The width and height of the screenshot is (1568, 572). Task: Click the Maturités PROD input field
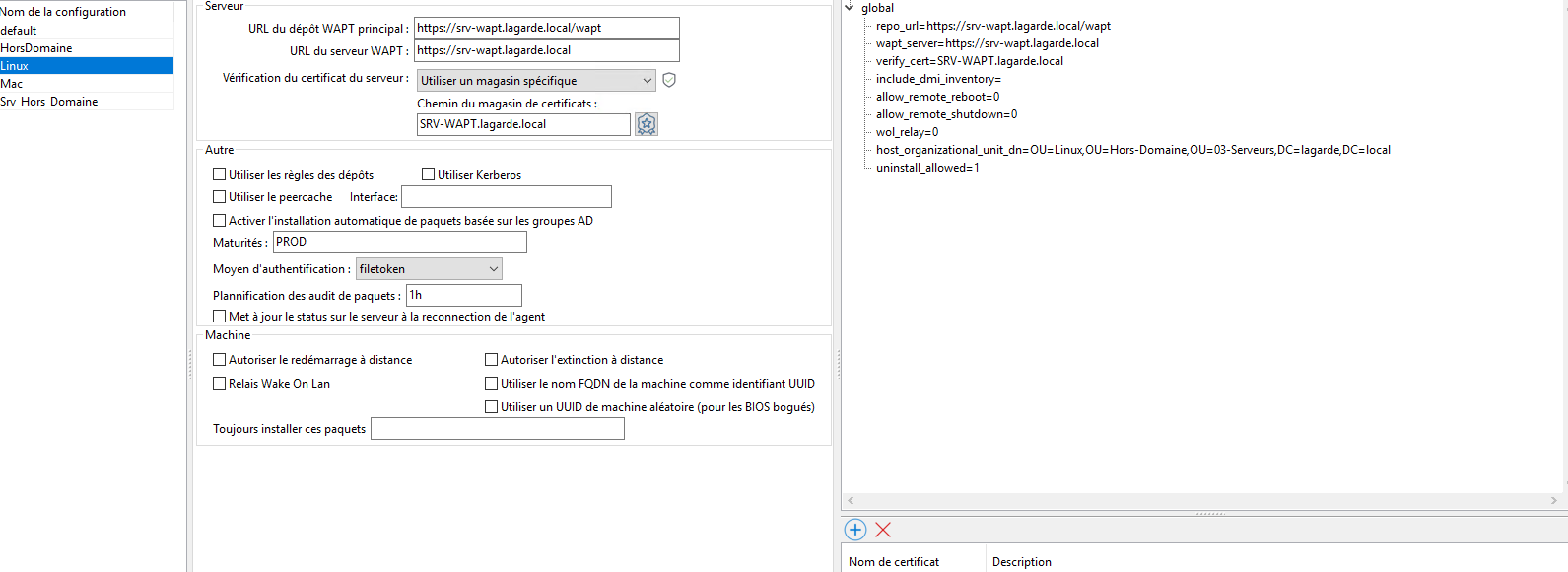click(399, 242)
